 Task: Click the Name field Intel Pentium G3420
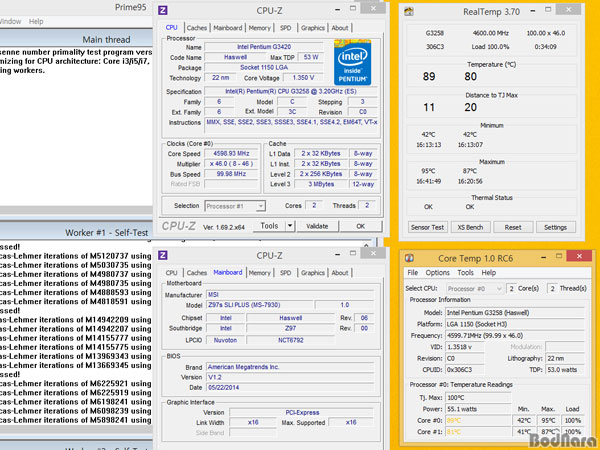tap(264, 47)
